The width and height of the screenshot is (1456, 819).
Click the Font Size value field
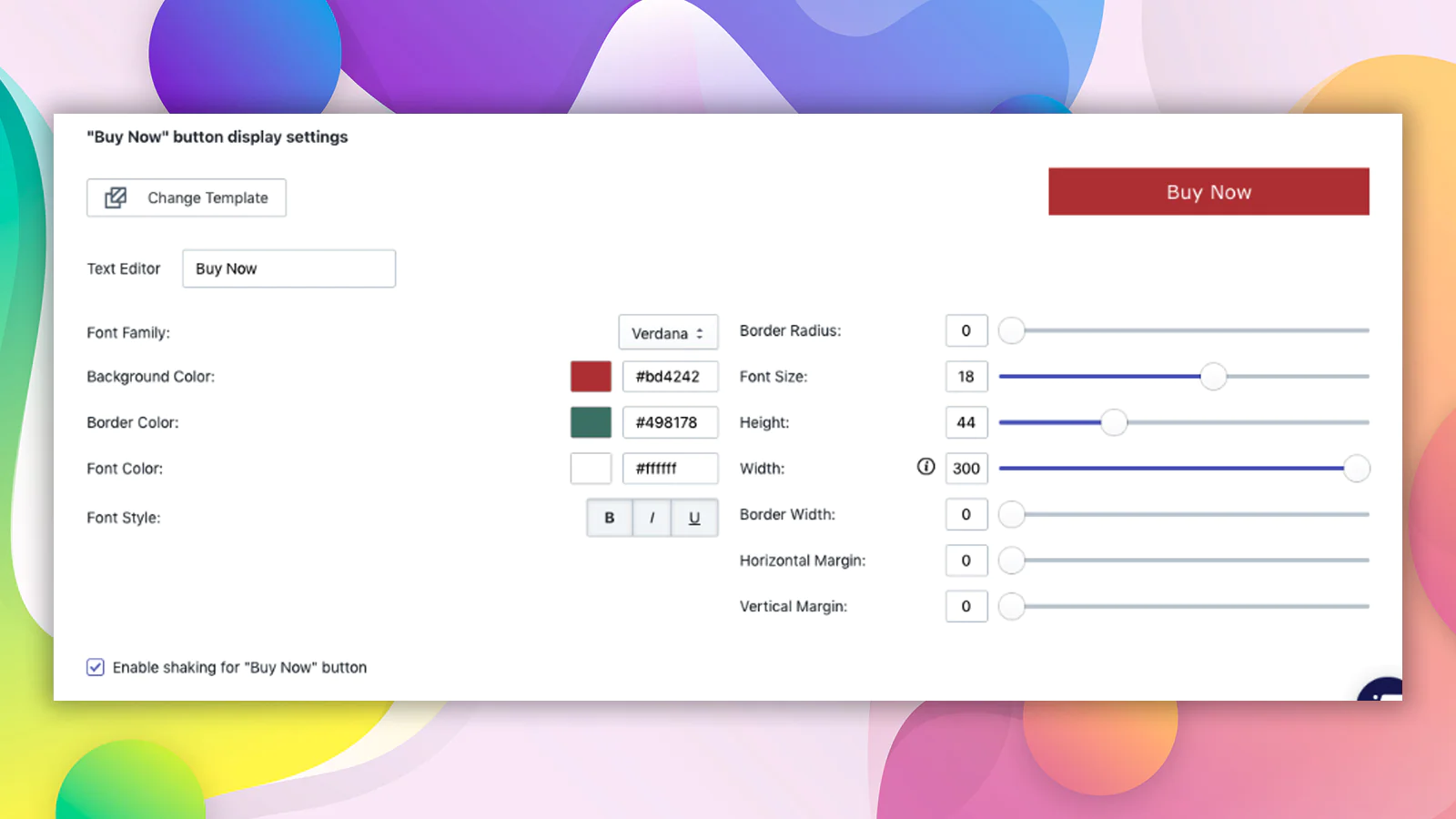[x=966, y=376]
